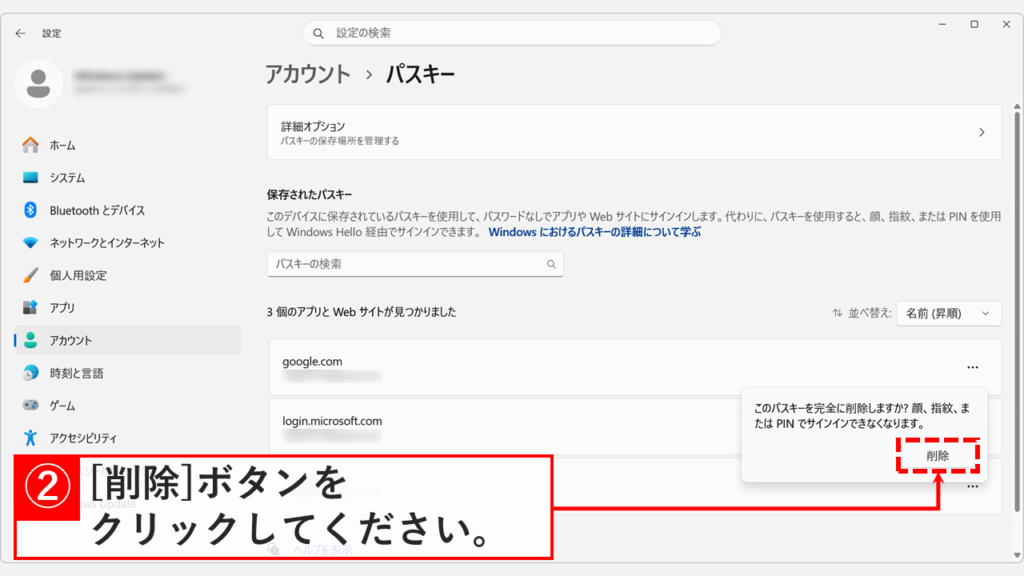Viewport: 1024px width, 576px height.
Task: Open more options for login.microsoft.com passkey
Action: pyautogui.click(x=971, y=427)
